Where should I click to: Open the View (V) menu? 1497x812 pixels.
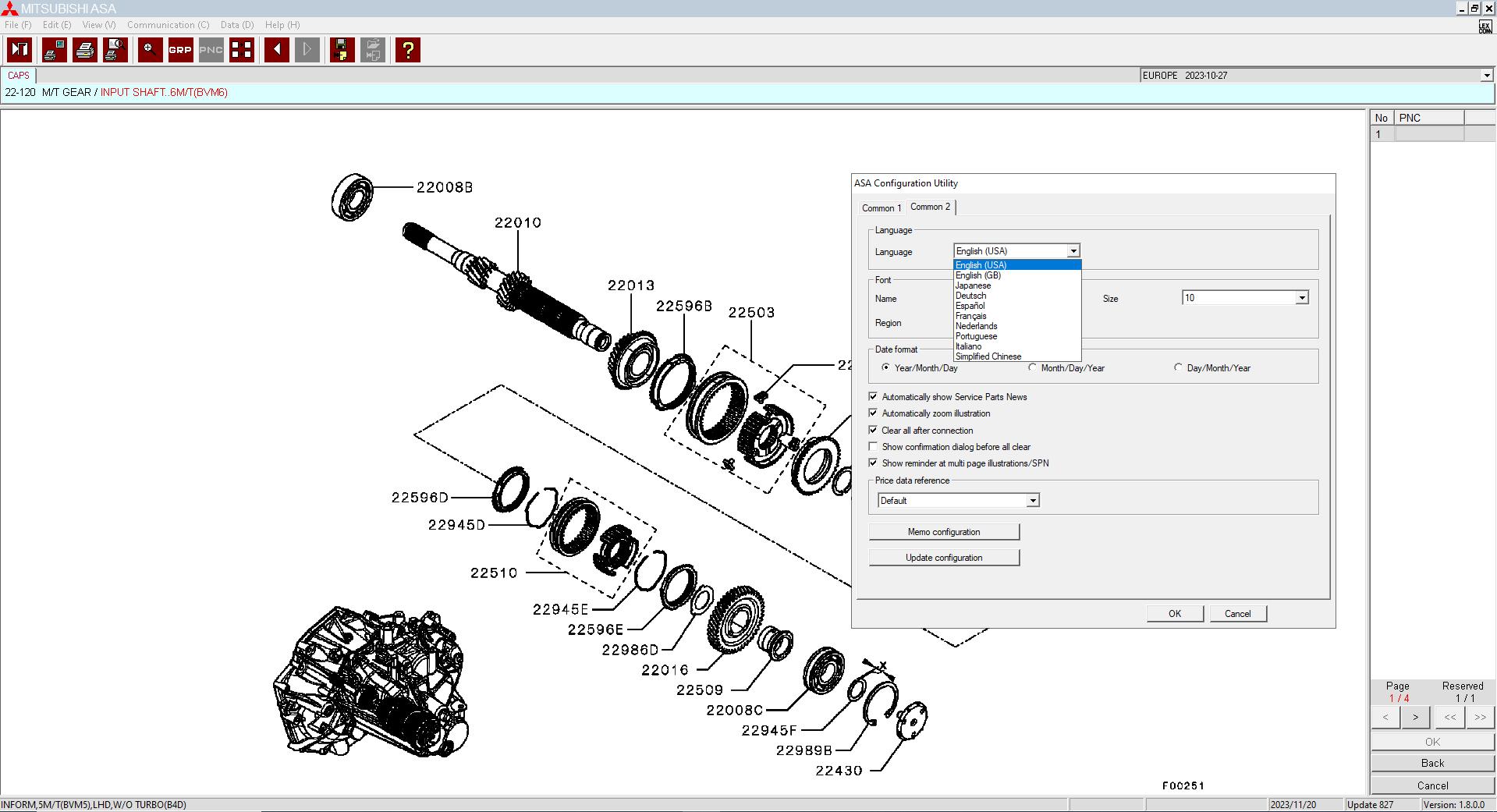coord(99,25)
